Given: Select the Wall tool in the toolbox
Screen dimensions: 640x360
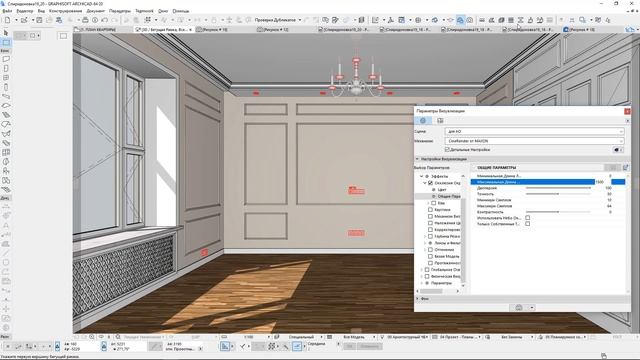Looking at the screenshot, I should point(6,59).
